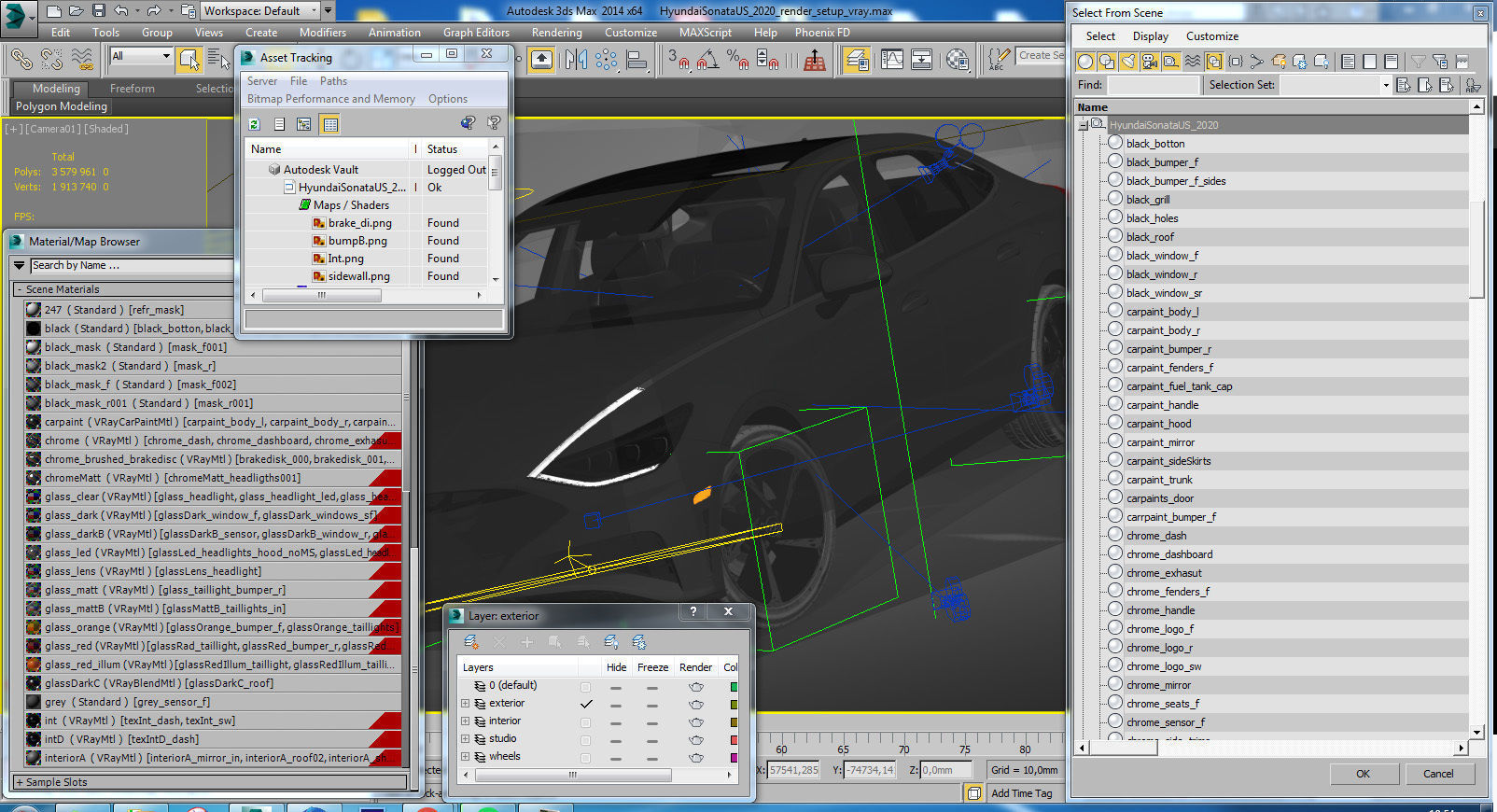
Task: Click Create New Layer icon in Layer dialog
Action: click(471, 642)
